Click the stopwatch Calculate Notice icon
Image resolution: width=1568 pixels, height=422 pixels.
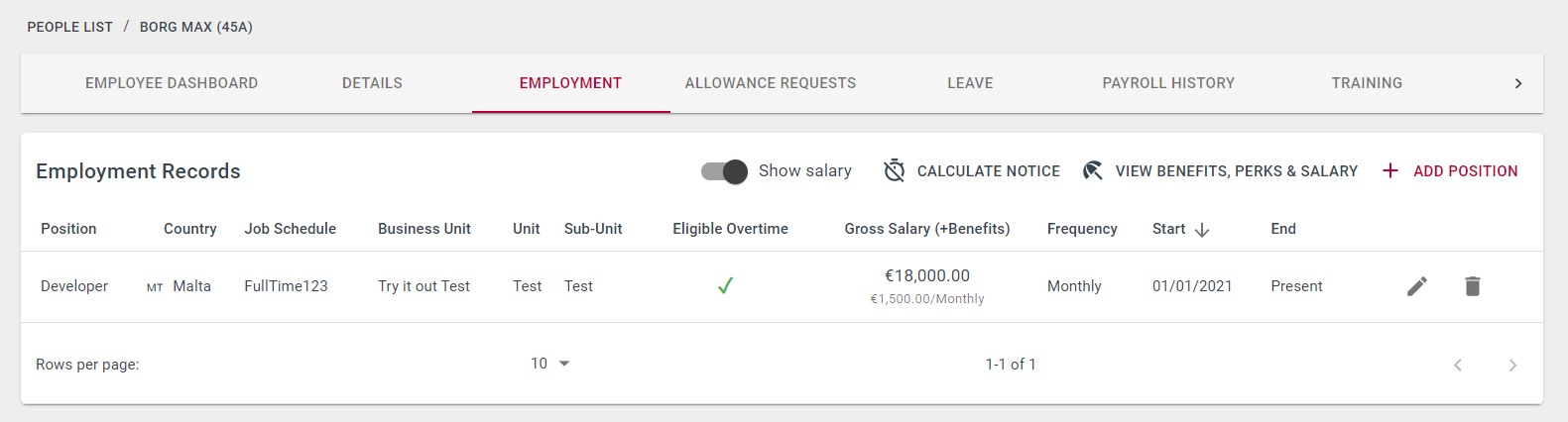(x=895, y=170)
